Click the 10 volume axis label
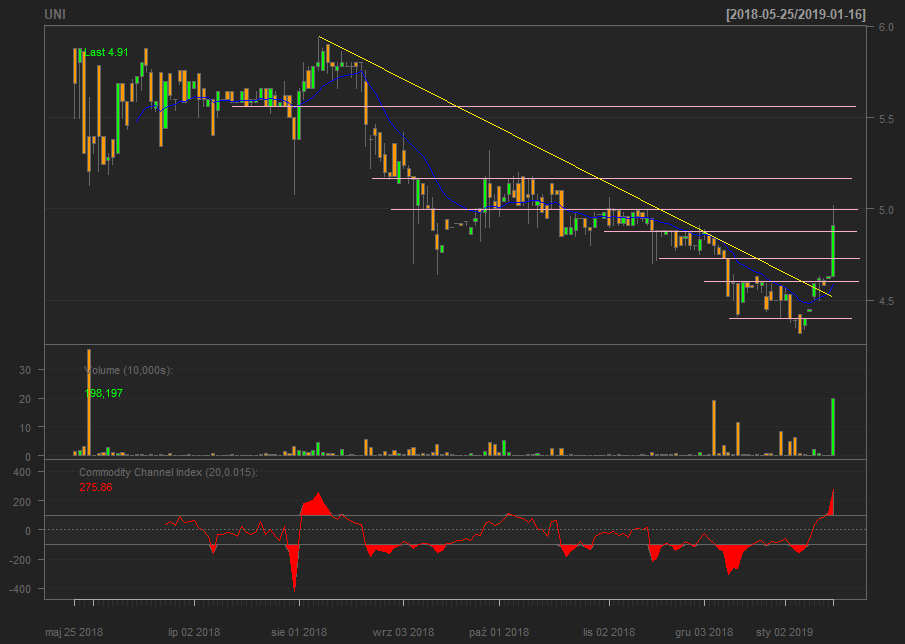 25,428
